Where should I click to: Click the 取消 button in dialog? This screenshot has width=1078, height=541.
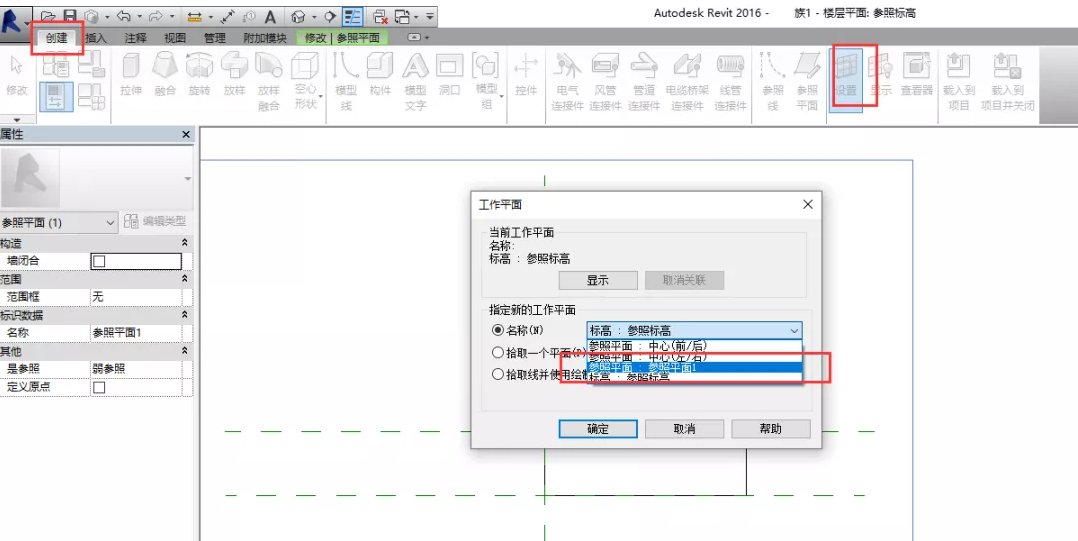684,428
